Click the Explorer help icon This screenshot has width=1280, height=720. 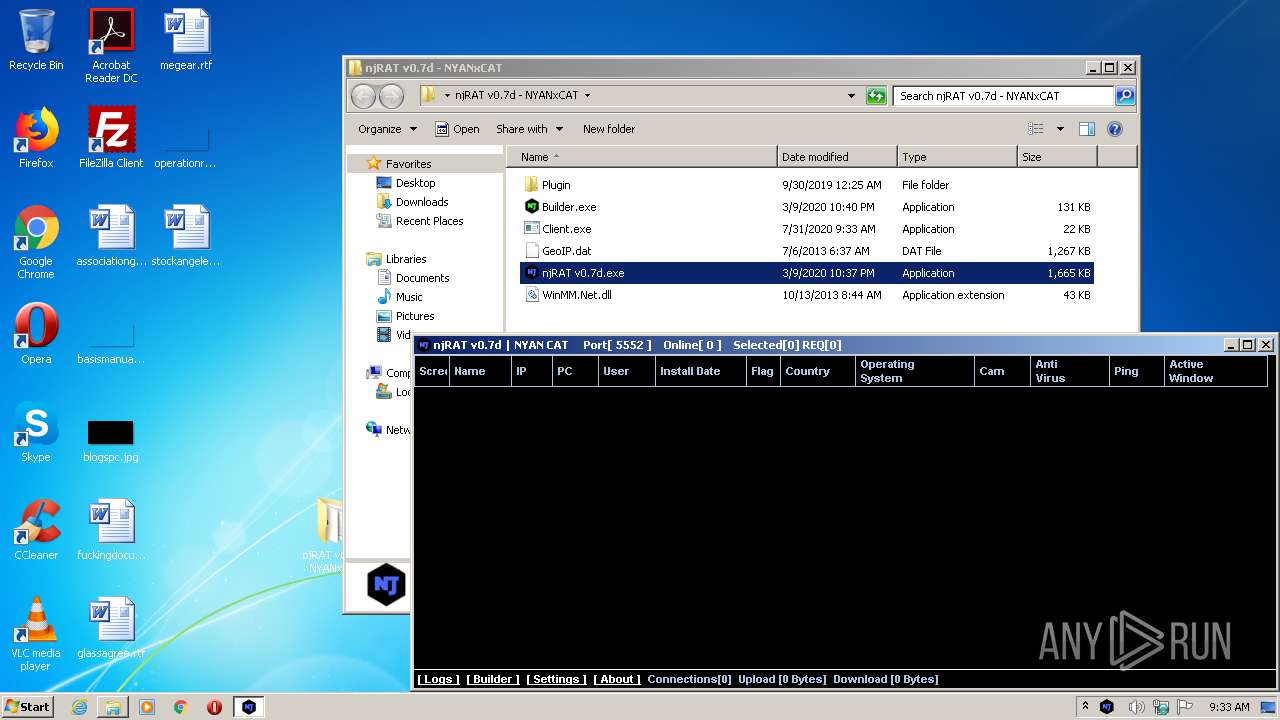point(1115,129)
